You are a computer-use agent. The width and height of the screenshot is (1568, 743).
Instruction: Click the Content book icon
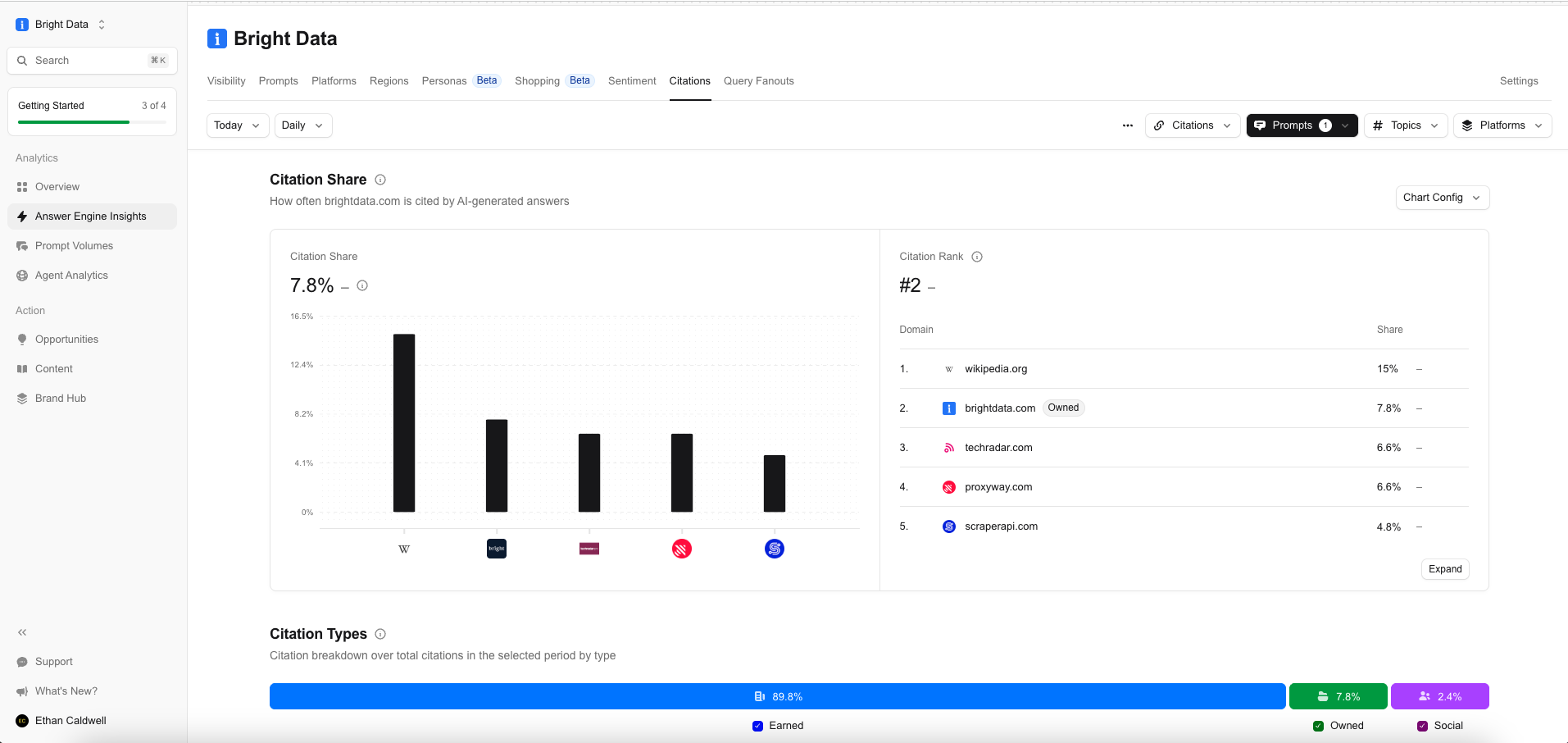click(x=22, y=369)
